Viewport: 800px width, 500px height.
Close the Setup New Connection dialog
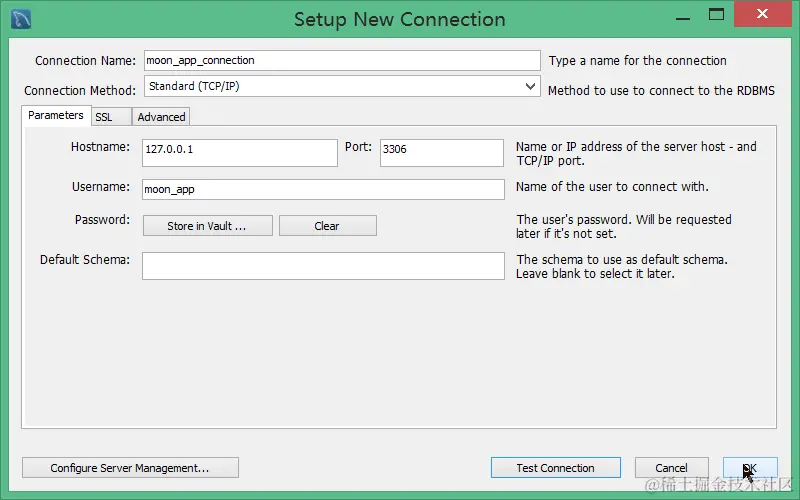(762, 14)
